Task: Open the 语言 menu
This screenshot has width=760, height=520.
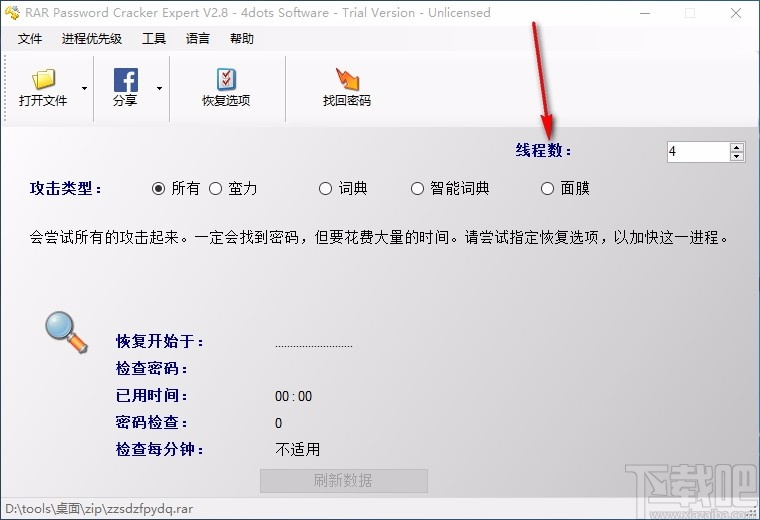Action: pos(198,39)
